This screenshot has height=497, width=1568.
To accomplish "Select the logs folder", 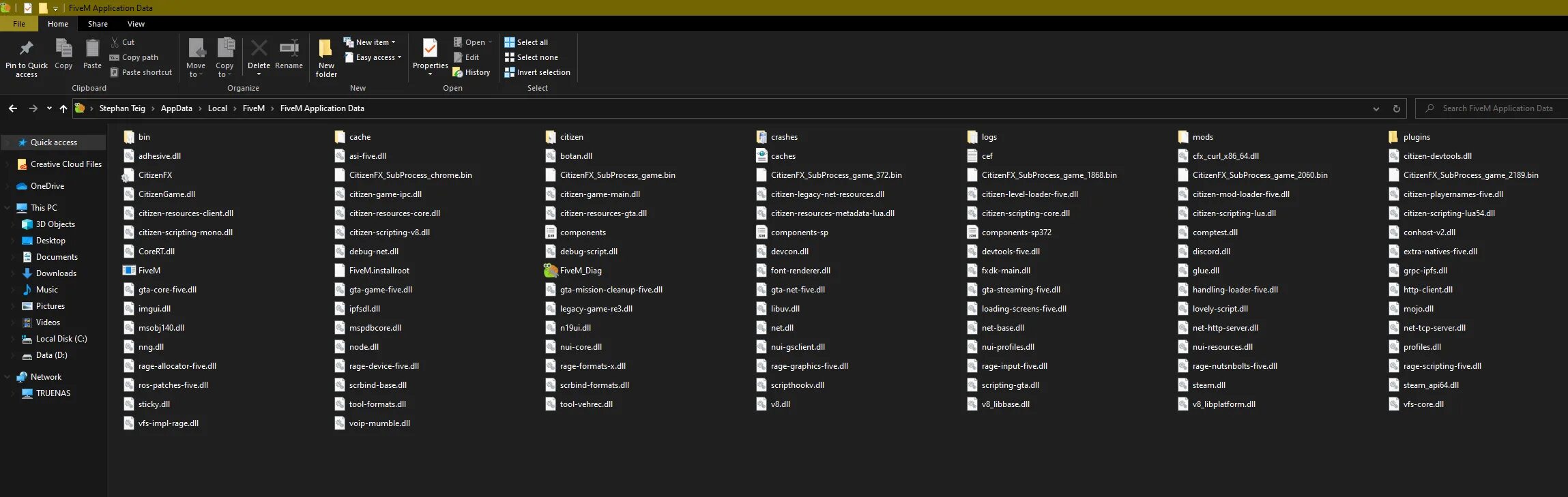I will tap(982, 137).
